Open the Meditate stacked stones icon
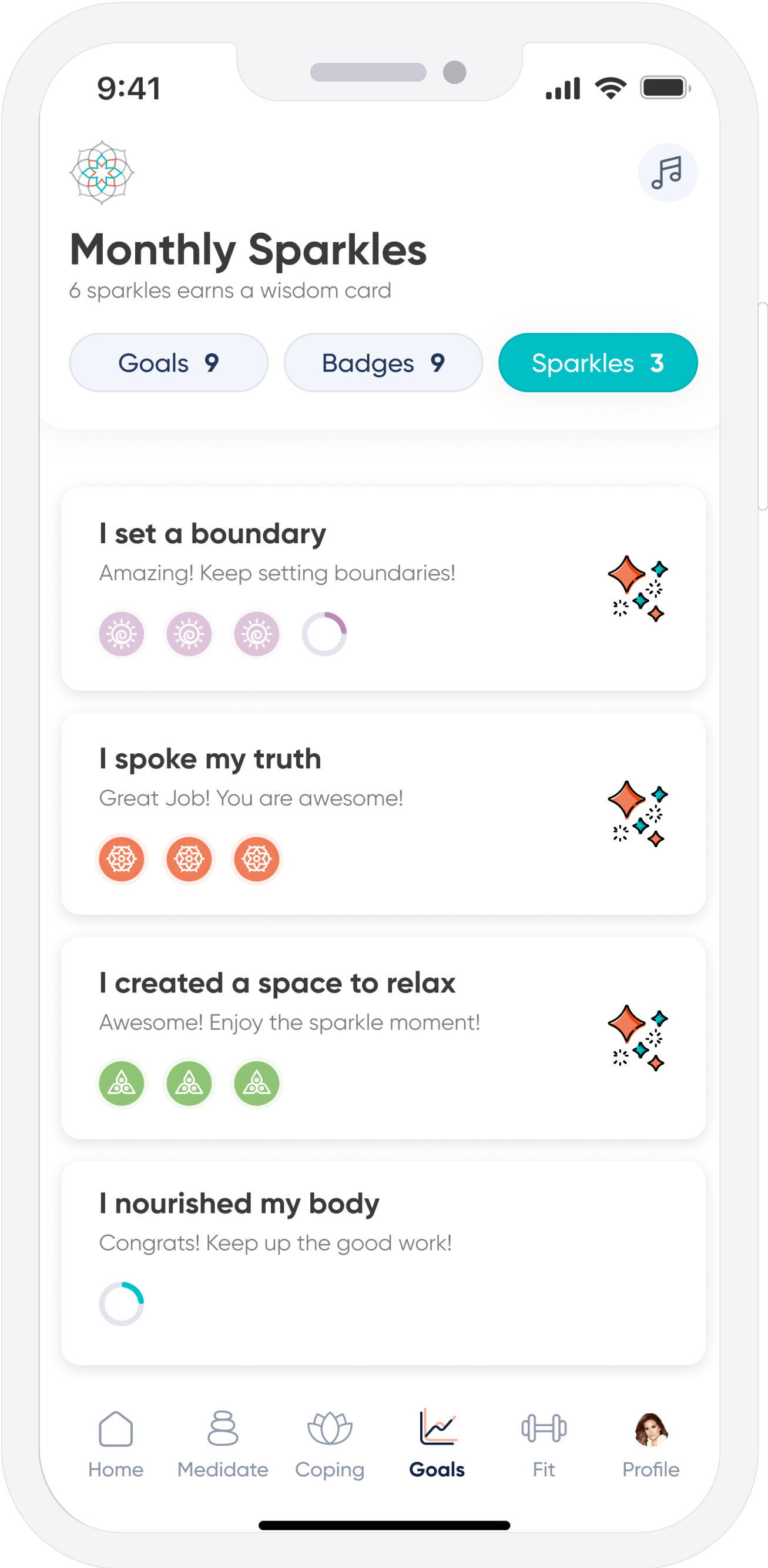This screenshot has width=768, height=1568. tap(223, 1428)
